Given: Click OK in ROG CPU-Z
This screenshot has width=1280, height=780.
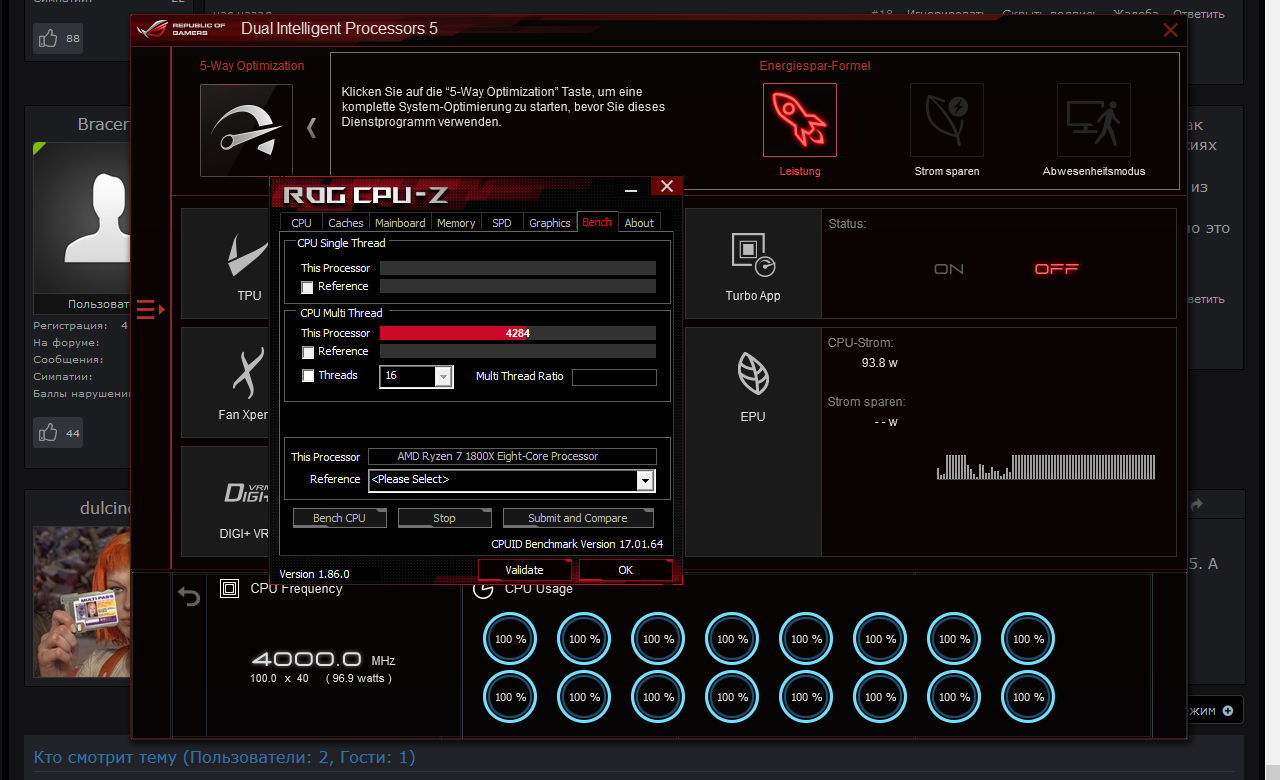Looking at the screenshot, I should [x=626, y=570].
